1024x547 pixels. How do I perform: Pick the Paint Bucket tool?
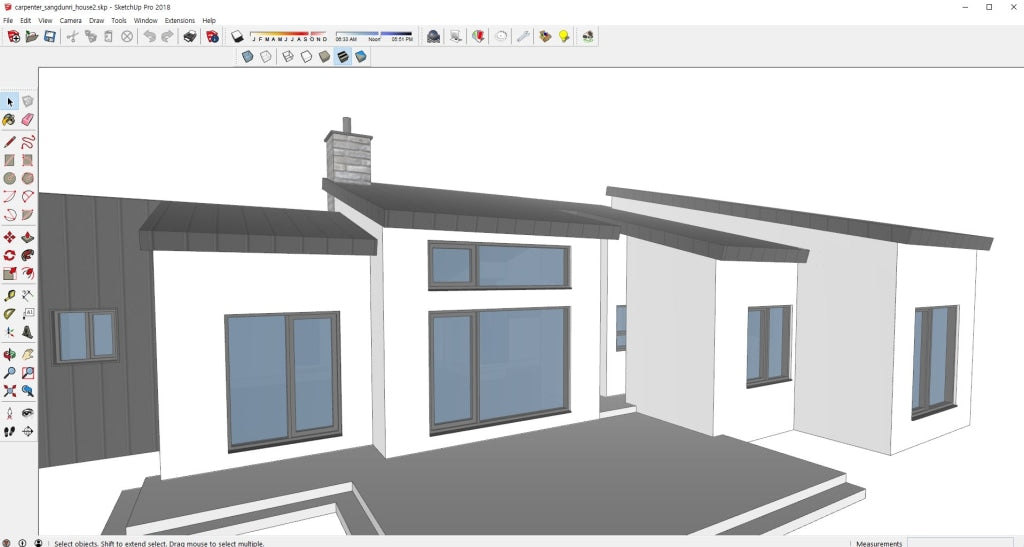point(9,120)
